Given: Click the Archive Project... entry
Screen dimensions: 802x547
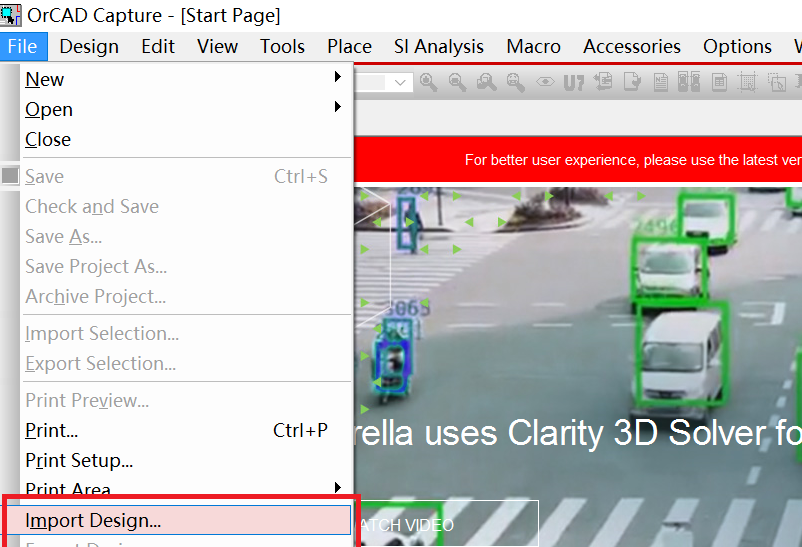Looking at the screenshot, I should [187, 296].
